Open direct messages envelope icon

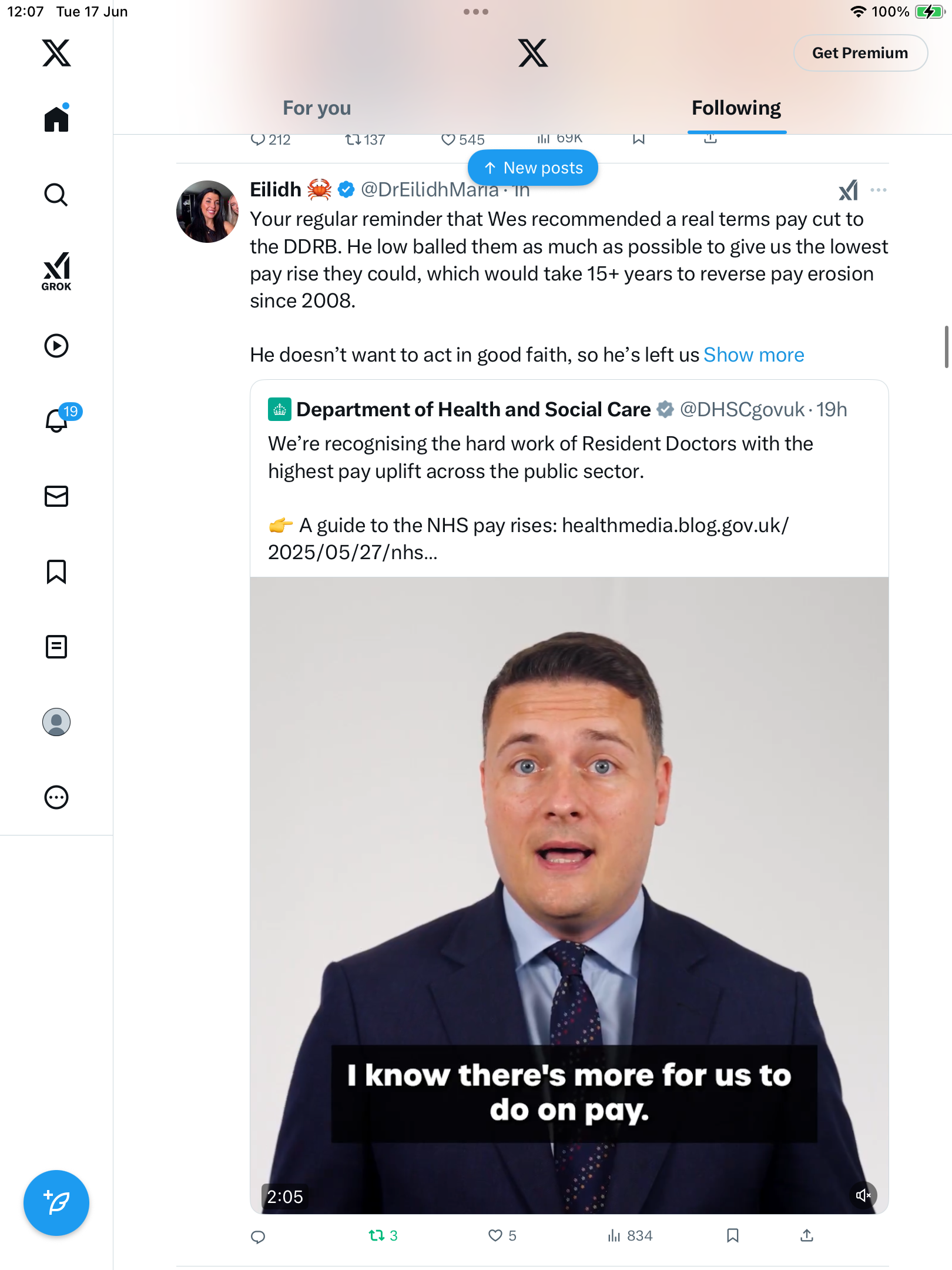(x=56, y=496)
